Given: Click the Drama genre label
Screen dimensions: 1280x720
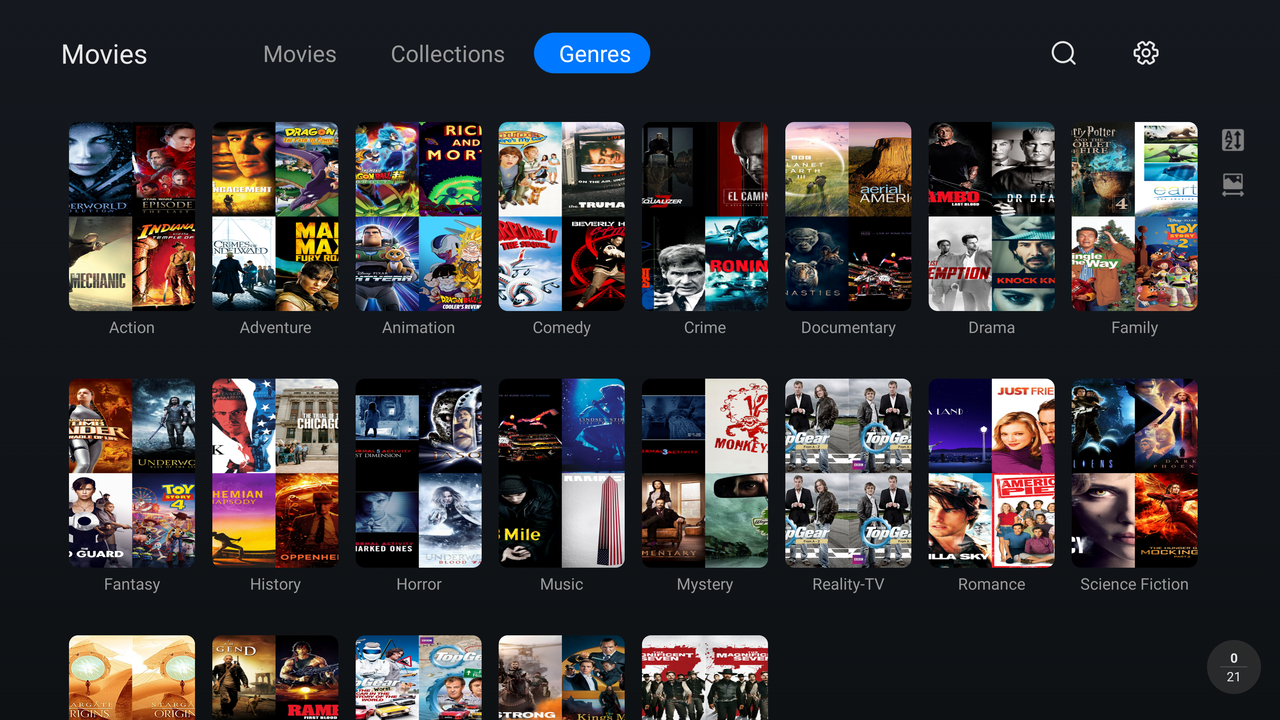Looking at the screenshot, I should coord(991,328).
